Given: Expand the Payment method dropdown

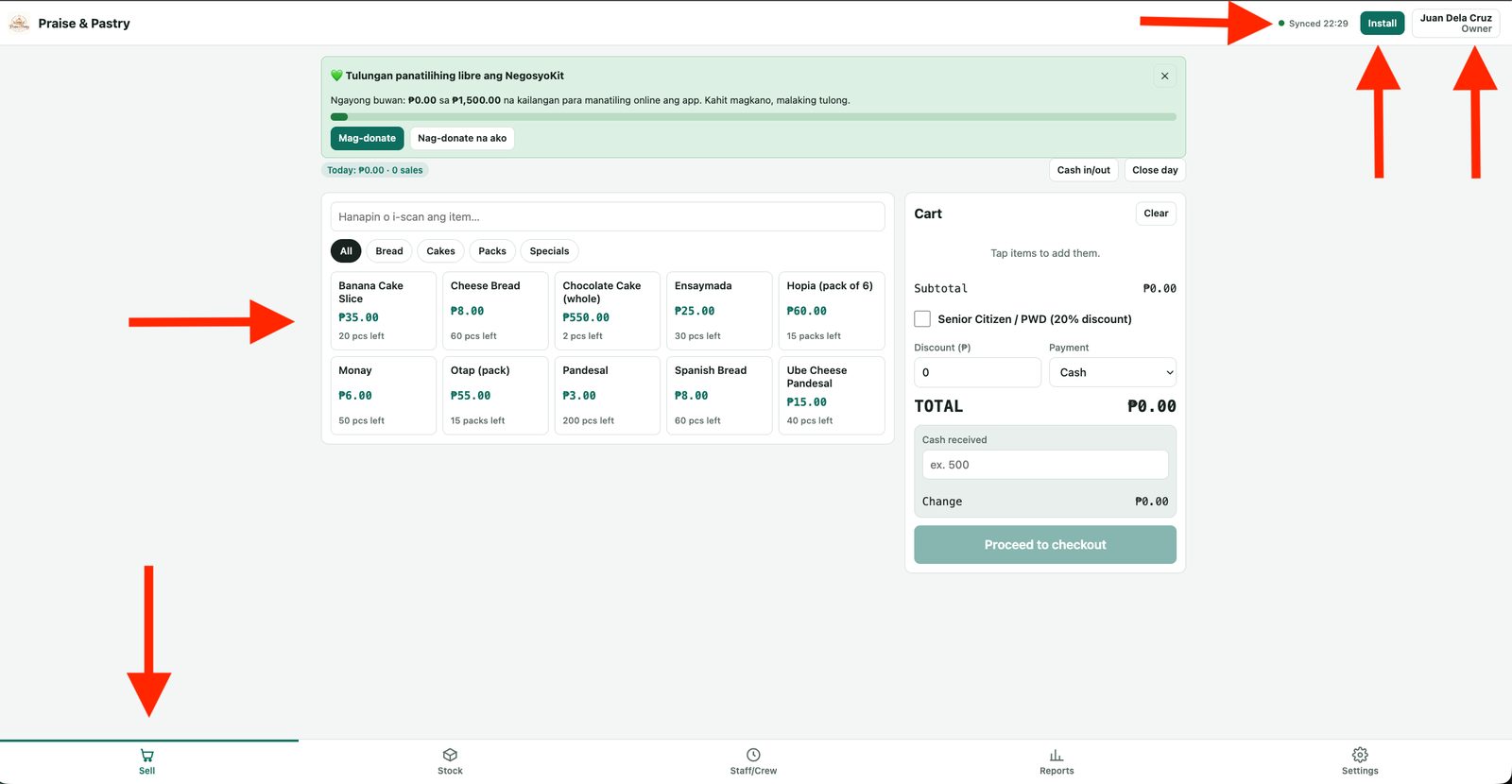Looking at the screenshot, I should (1112, 372).
